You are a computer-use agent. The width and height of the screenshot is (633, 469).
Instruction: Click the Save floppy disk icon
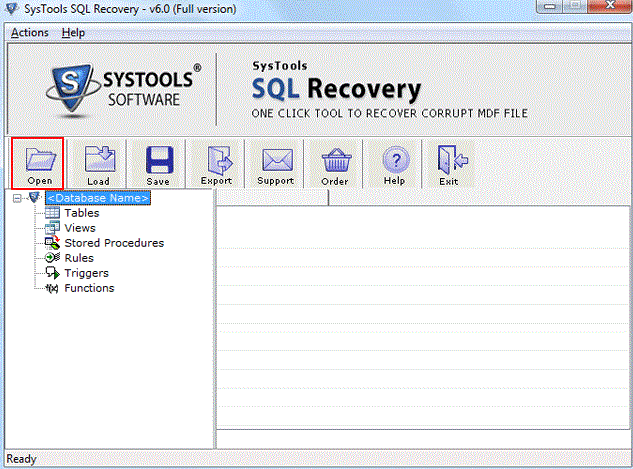[159, 159]
